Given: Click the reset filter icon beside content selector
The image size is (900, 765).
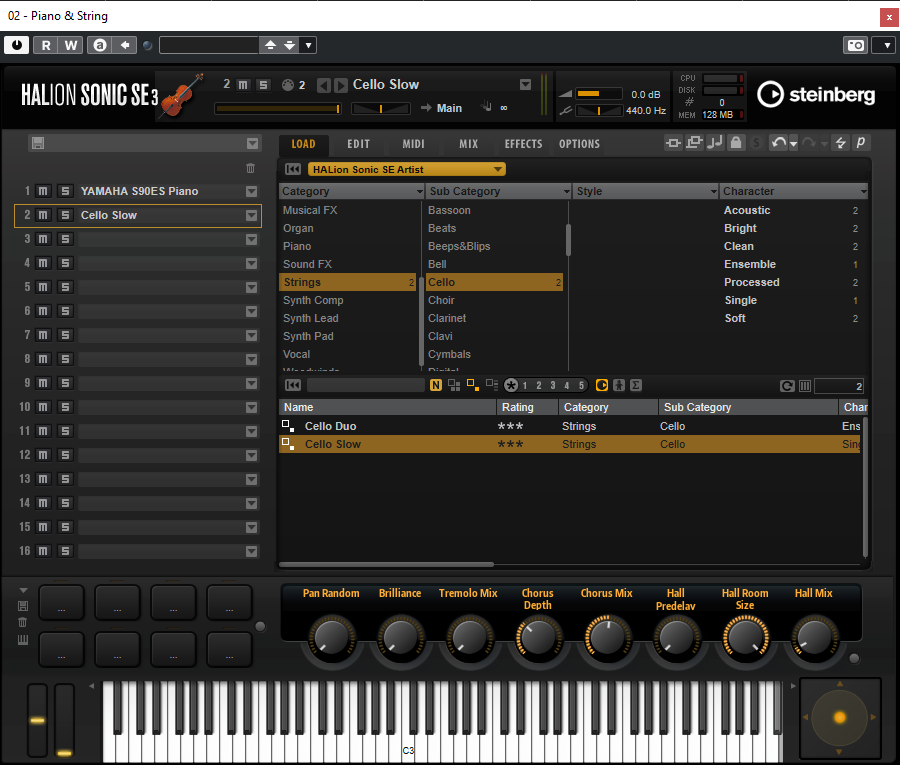Looking at the screenshot, I should [x=293, y=169].
